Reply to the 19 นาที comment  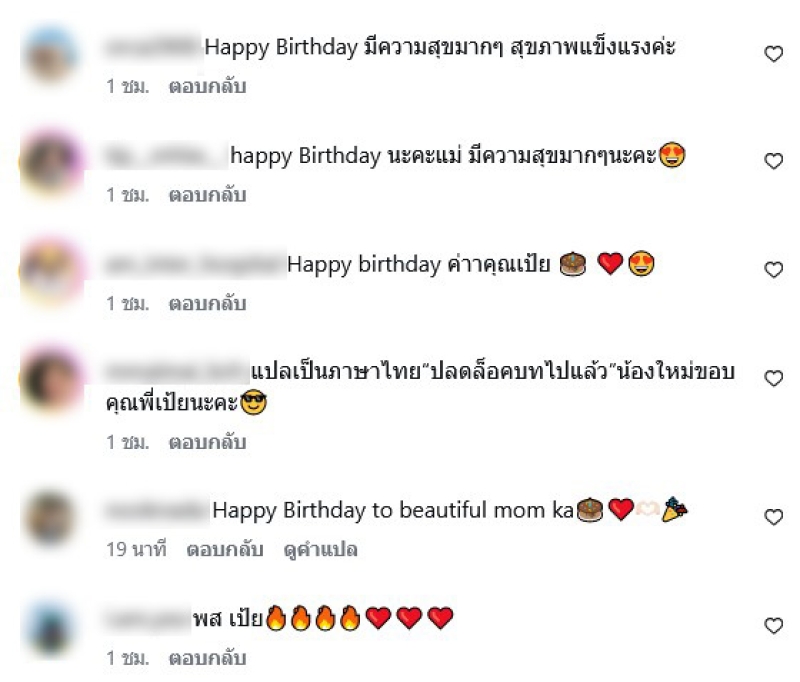tap(224, 550)
